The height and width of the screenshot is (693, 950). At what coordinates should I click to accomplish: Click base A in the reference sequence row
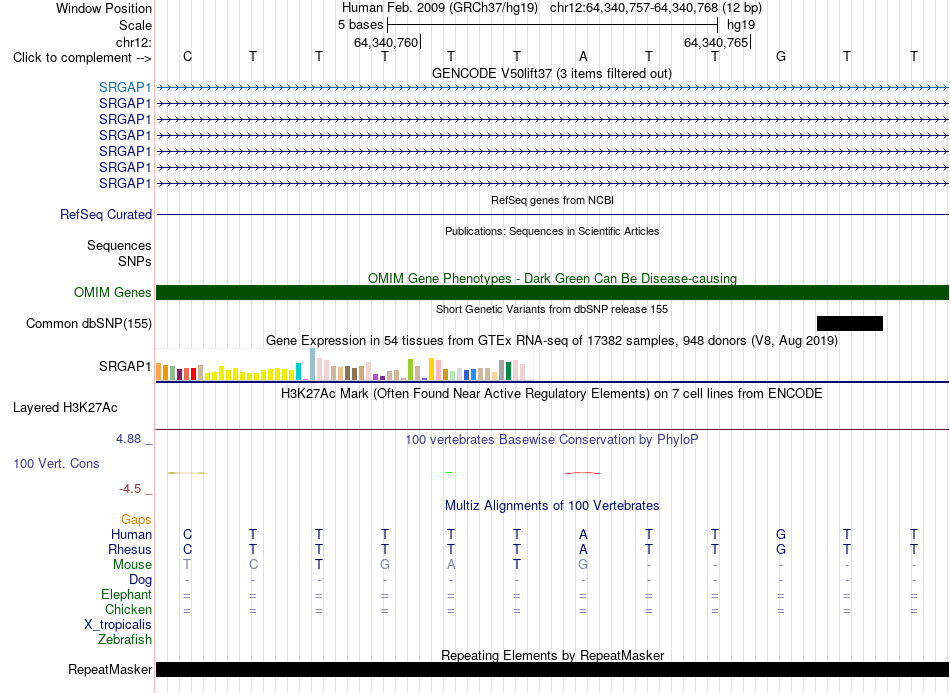[583, 56]
